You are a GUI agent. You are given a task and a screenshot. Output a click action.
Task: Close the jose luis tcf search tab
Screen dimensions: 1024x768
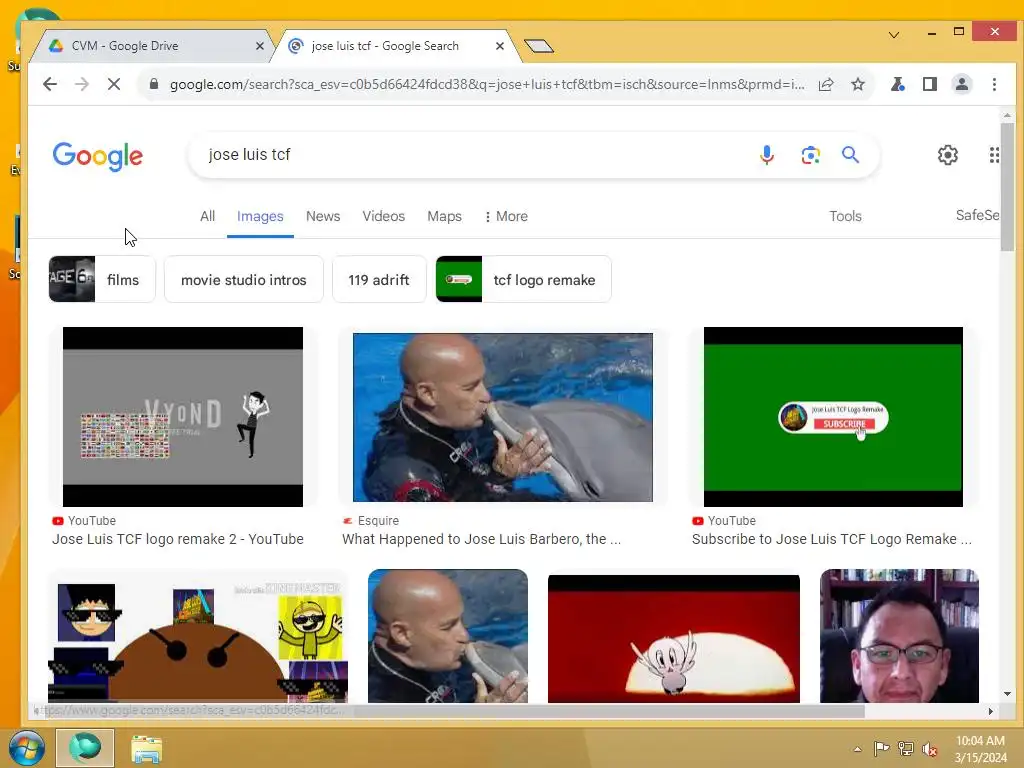[x=500, y=46]
